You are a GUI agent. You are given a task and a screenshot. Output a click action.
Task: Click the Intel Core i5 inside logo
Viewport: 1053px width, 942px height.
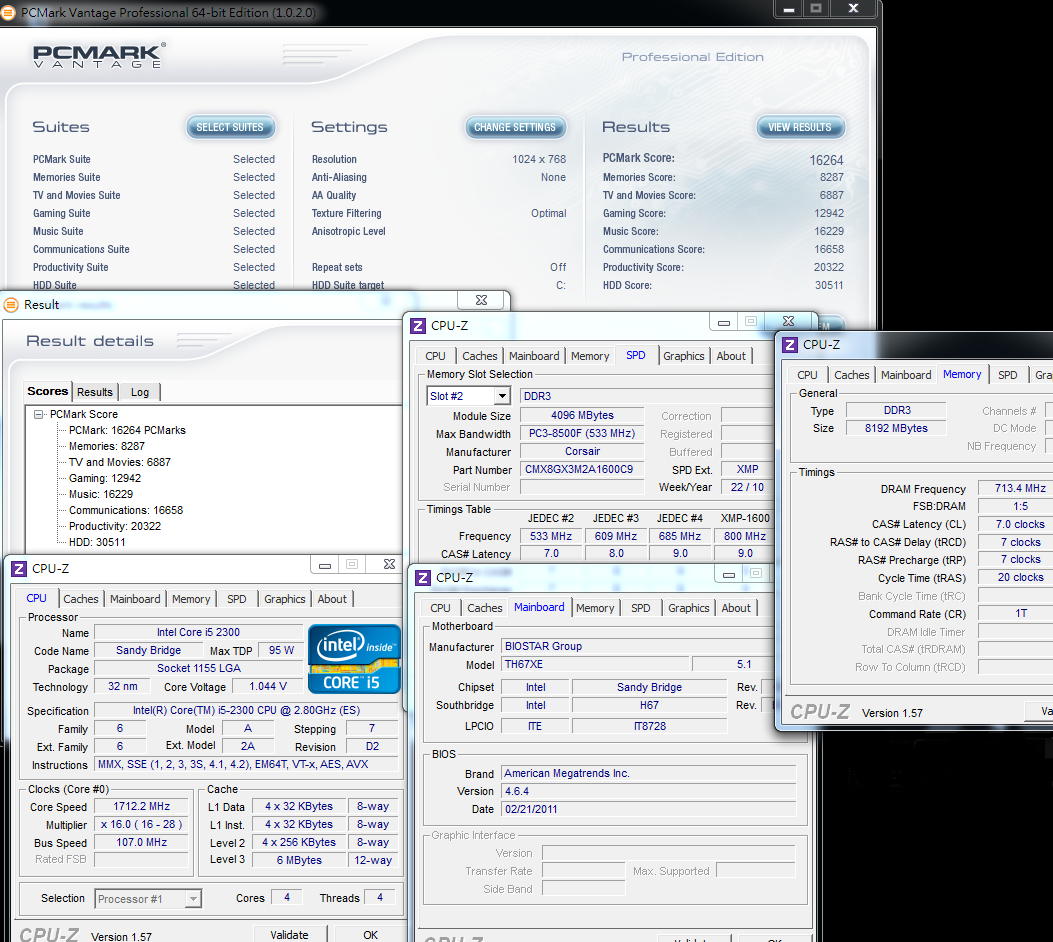354,659
